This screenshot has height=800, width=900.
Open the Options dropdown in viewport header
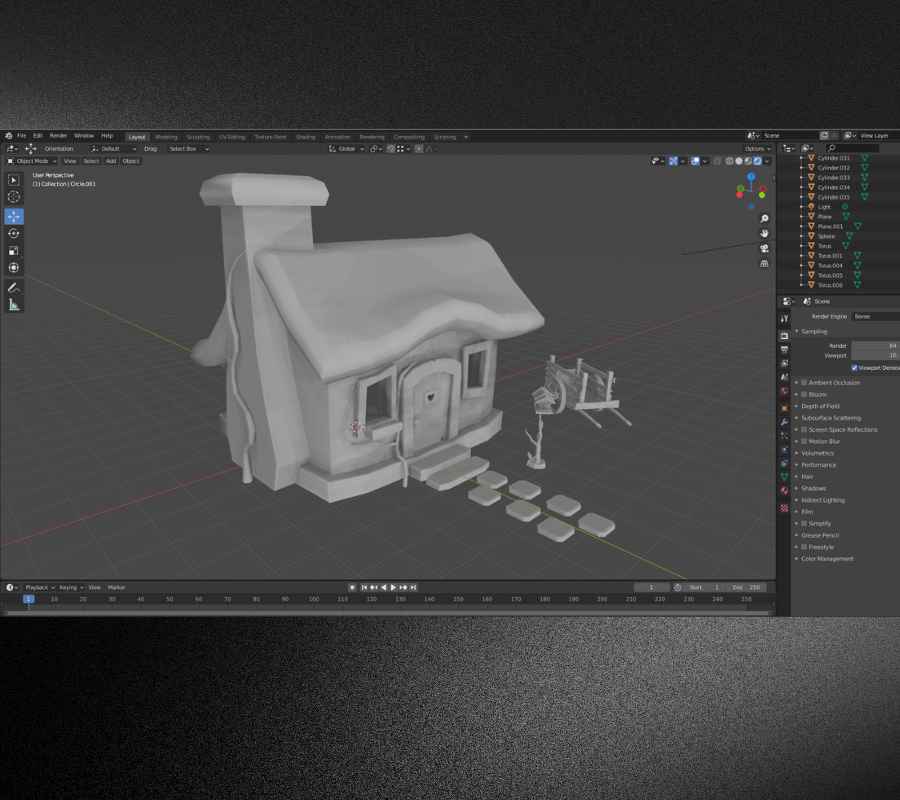pos(758,149)
